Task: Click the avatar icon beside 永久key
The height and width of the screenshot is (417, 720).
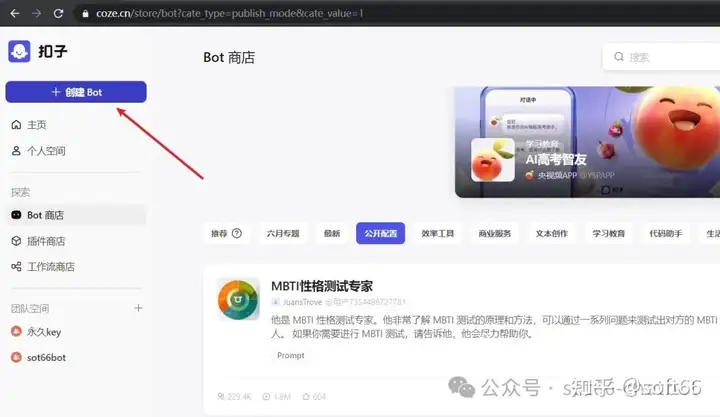Action: 16,331
